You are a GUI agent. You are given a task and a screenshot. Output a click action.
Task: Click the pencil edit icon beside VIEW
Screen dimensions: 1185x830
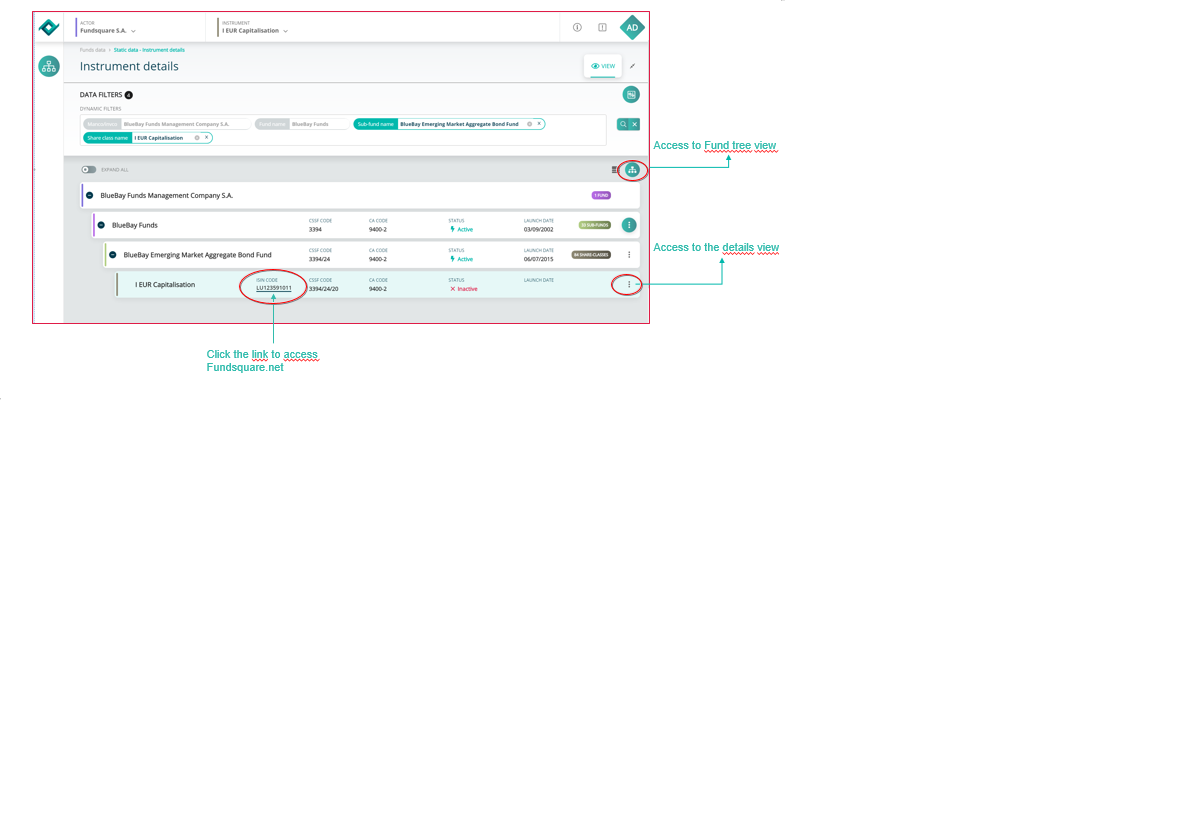[633, 66]
